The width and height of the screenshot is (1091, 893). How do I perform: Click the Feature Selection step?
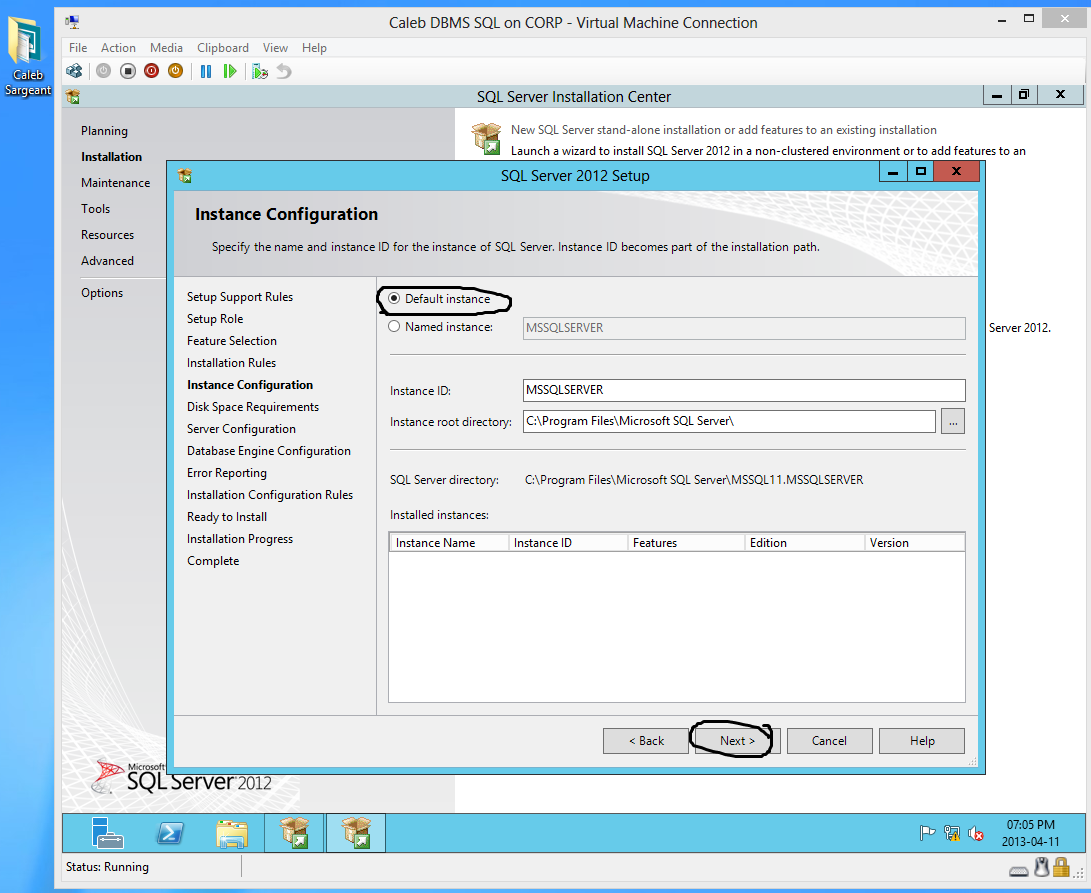[x=232, y=340]
